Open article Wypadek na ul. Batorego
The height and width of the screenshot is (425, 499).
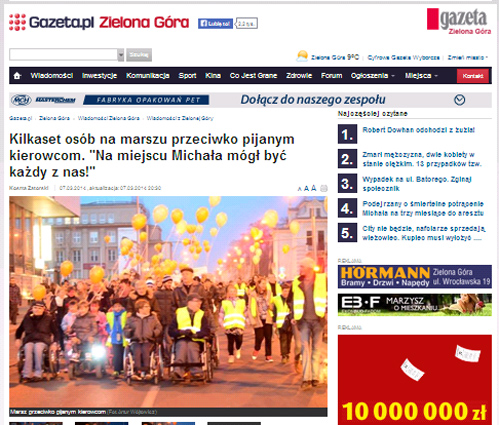[417, 184]
